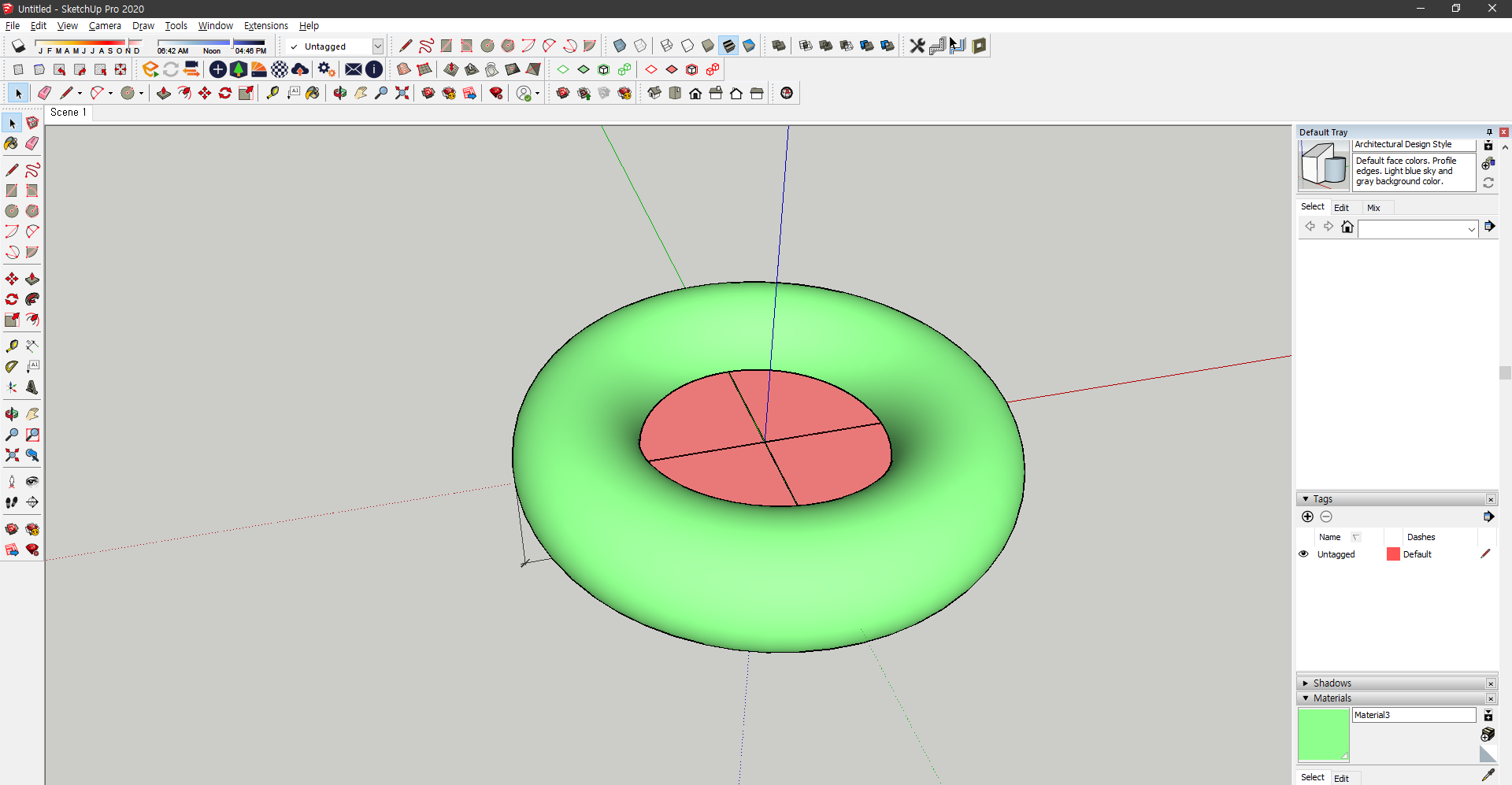Click the Material3 green color swatch
Image resolution: width=1512 pixels, height=785 pixels.
click(1324, 735)
